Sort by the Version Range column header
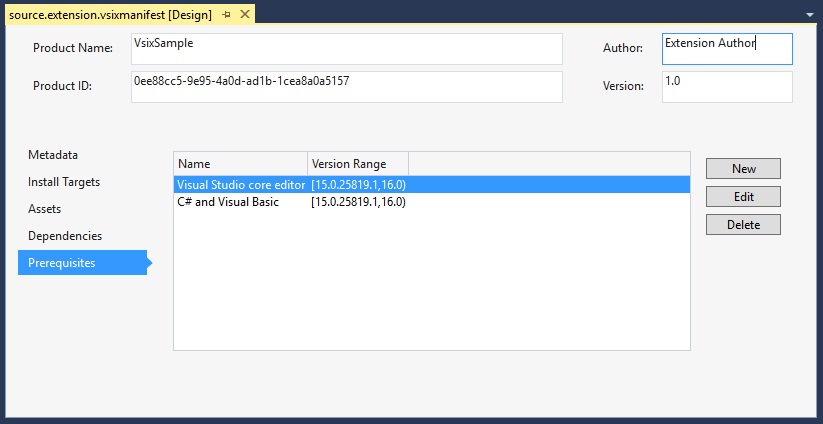823x424 pixels. [358, 164]
